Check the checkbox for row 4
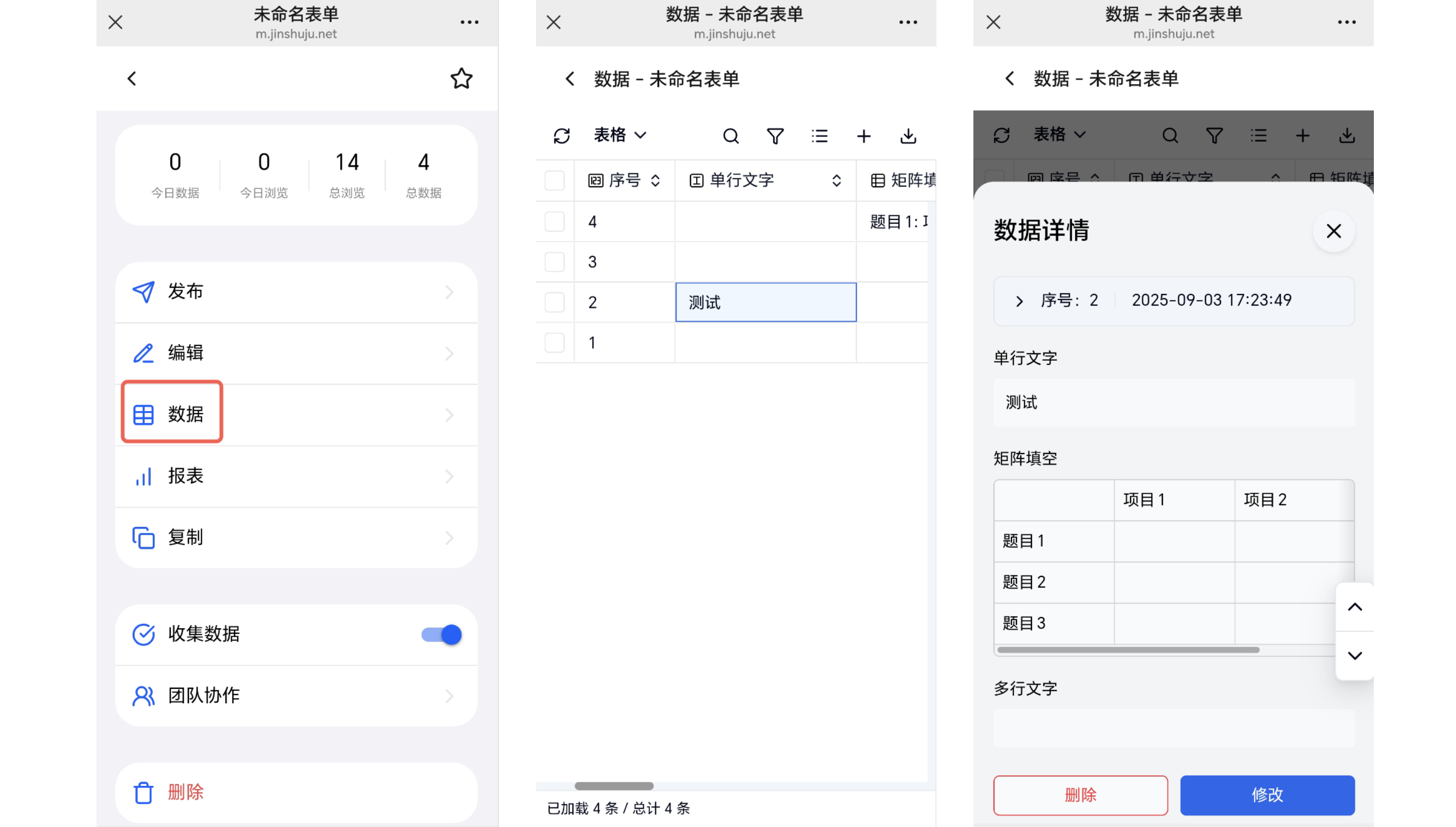 coord(554,221)
